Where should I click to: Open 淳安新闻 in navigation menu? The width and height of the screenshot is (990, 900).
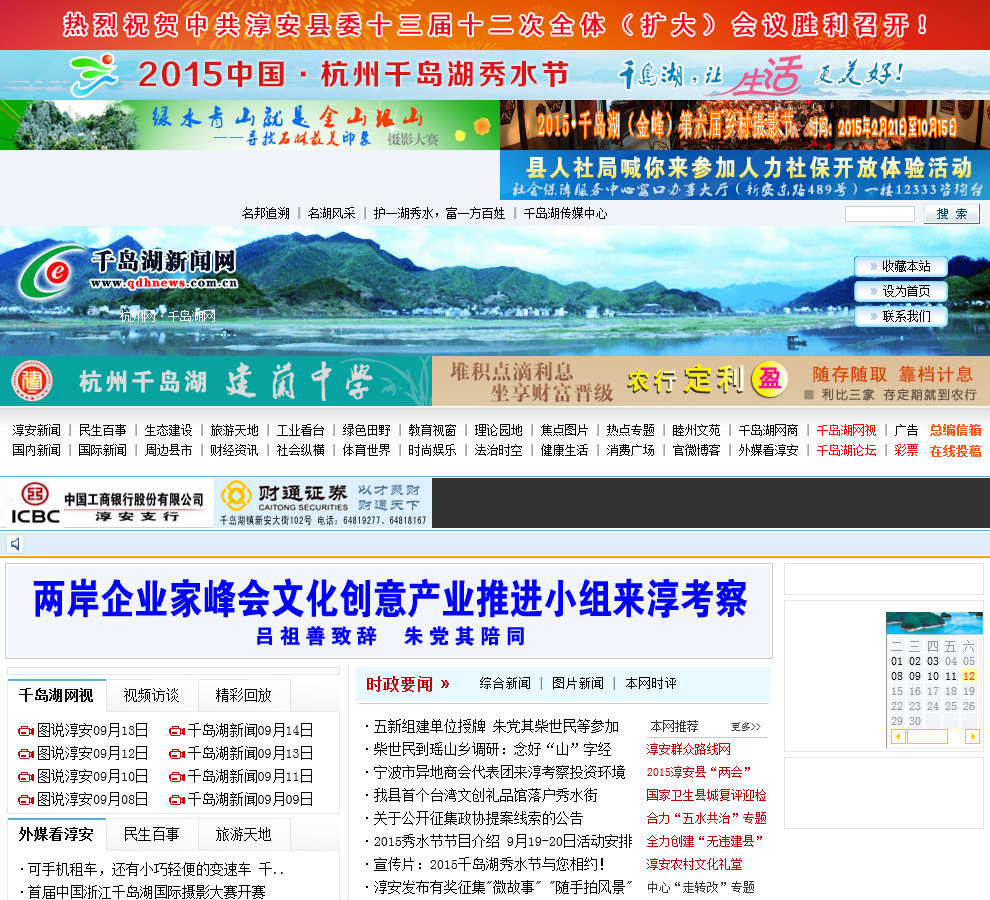point(37,430)
